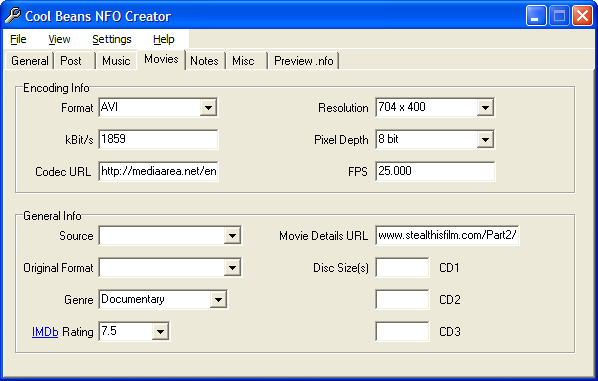
Task: Click the wrench app icon in title bar
Action: pyautogui.click(x=13, y=16)
